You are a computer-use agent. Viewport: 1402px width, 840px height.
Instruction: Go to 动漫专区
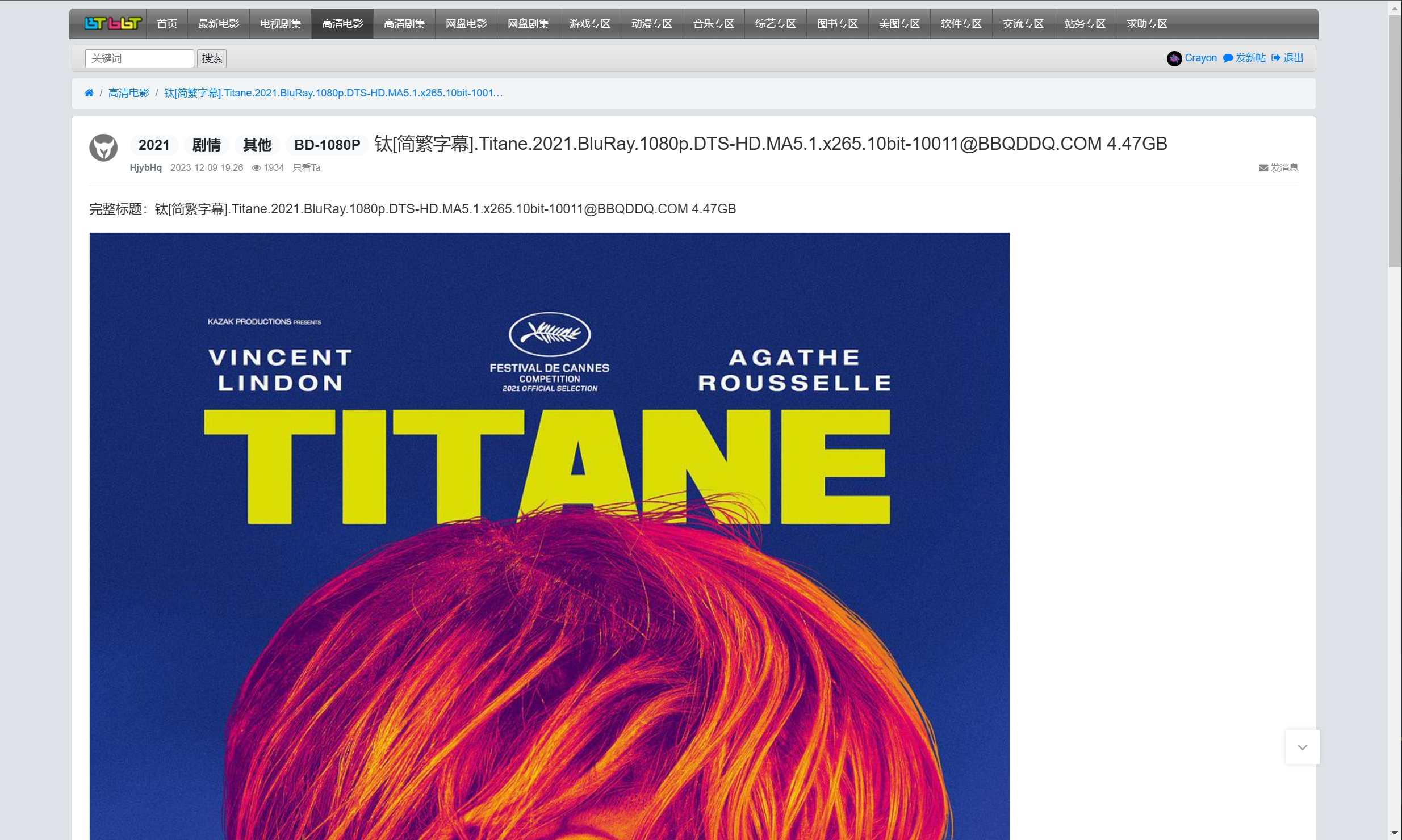652,24
